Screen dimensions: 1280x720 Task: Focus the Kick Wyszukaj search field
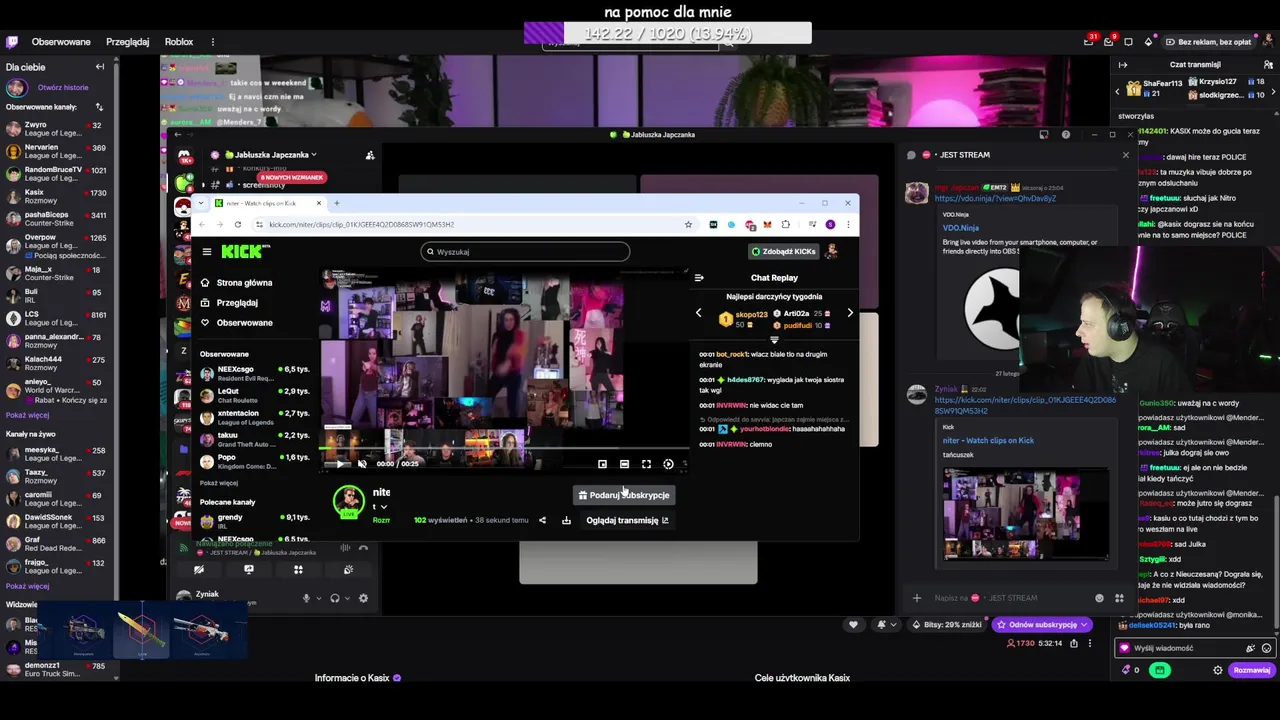tap(526, 252)
